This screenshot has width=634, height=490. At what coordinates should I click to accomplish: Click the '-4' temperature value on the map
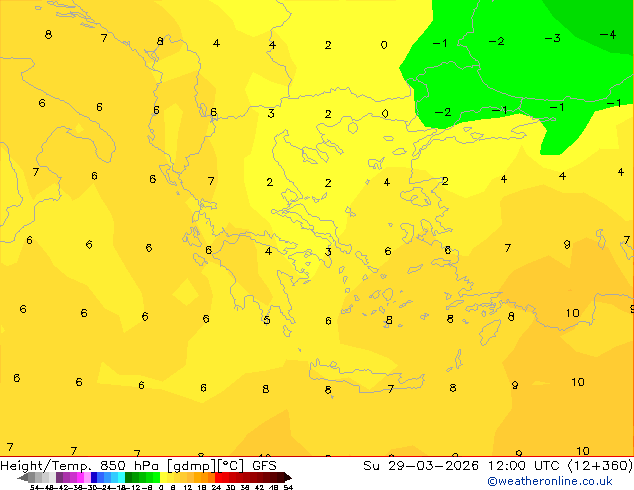pos(608,35)
